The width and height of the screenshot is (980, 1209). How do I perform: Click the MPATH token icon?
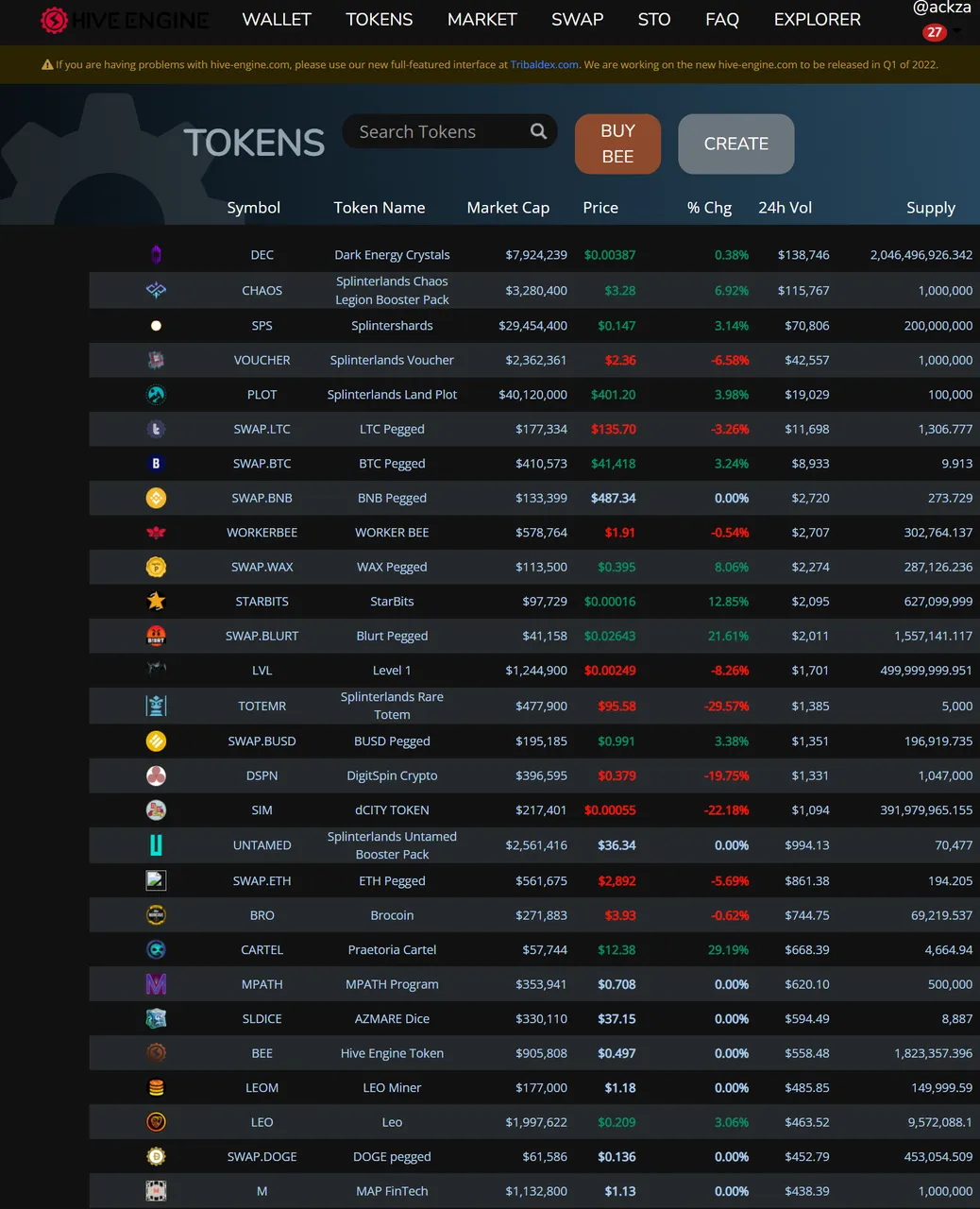click(x=156, y=984)
